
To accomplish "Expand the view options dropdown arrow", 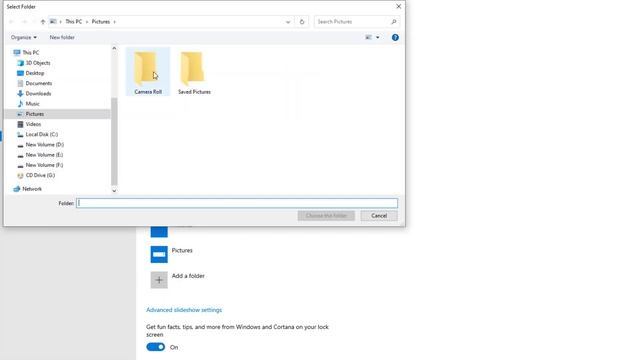I will tap(378, 38).
